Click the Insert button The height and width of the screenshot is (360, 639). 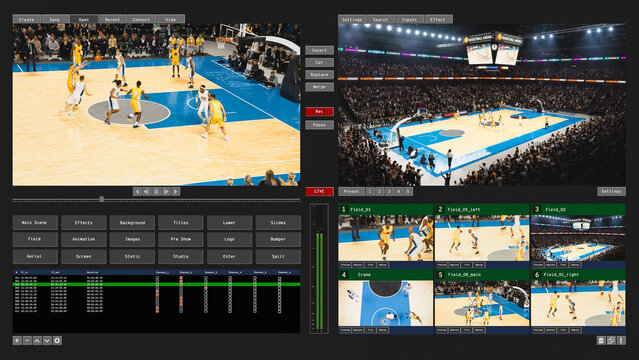click(320, 50)
